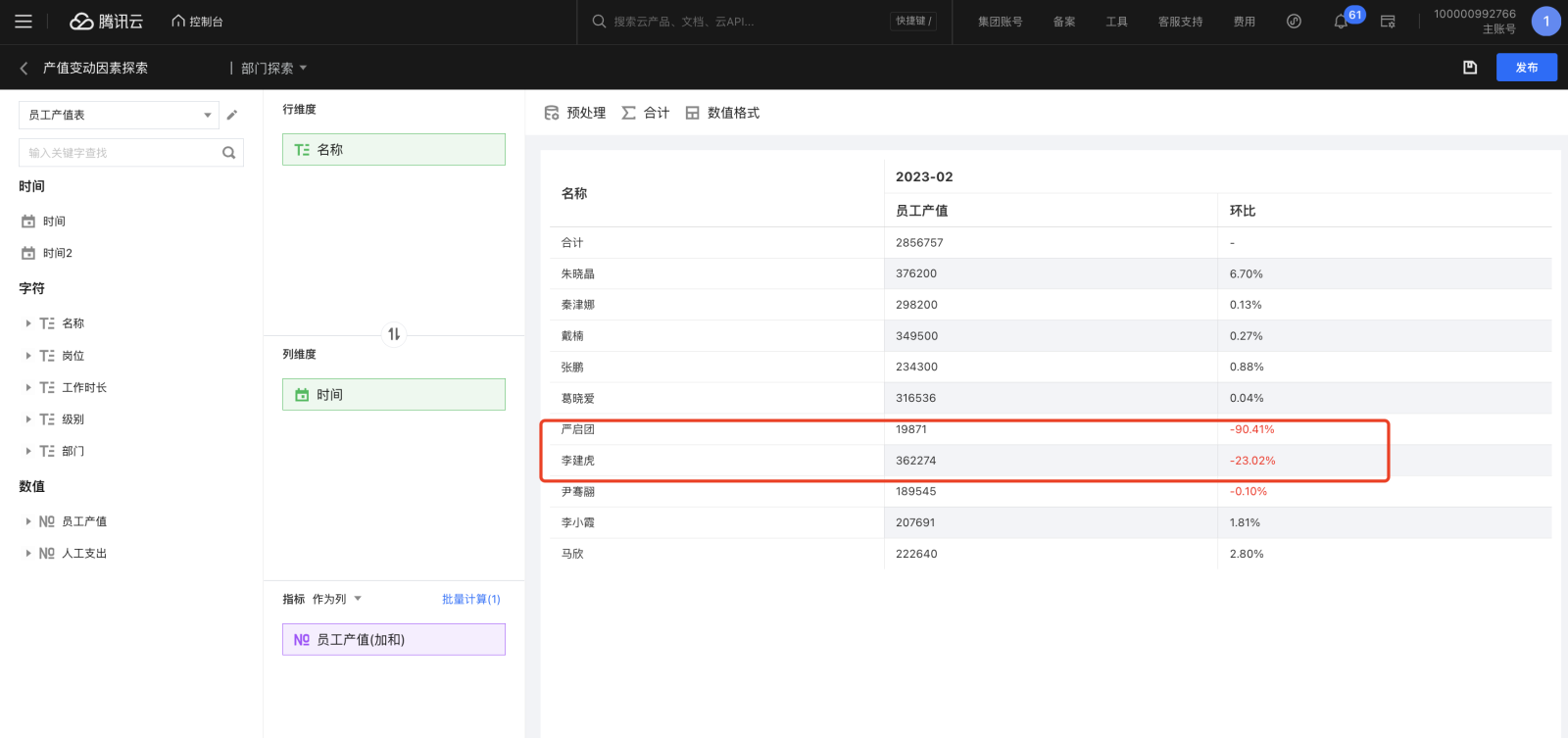Click the No icon beside 人工支出
Screen dimensions: 1568x738
tap(47, 553)
